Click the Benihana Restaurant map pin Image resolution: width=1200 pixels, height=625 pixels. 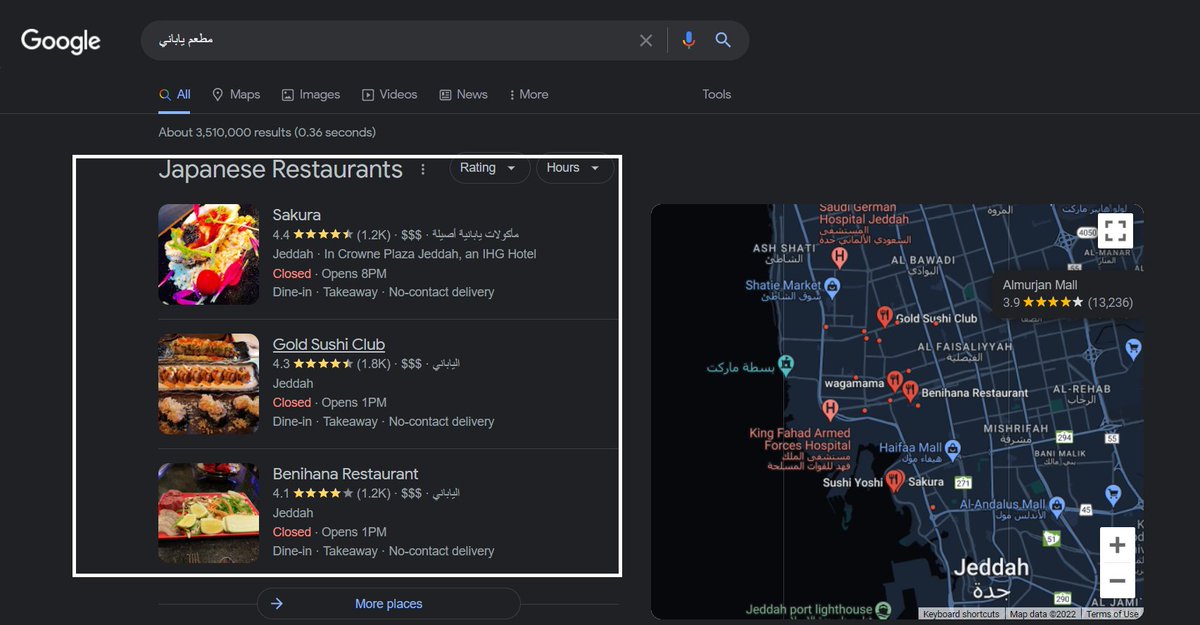pos(910,391)
